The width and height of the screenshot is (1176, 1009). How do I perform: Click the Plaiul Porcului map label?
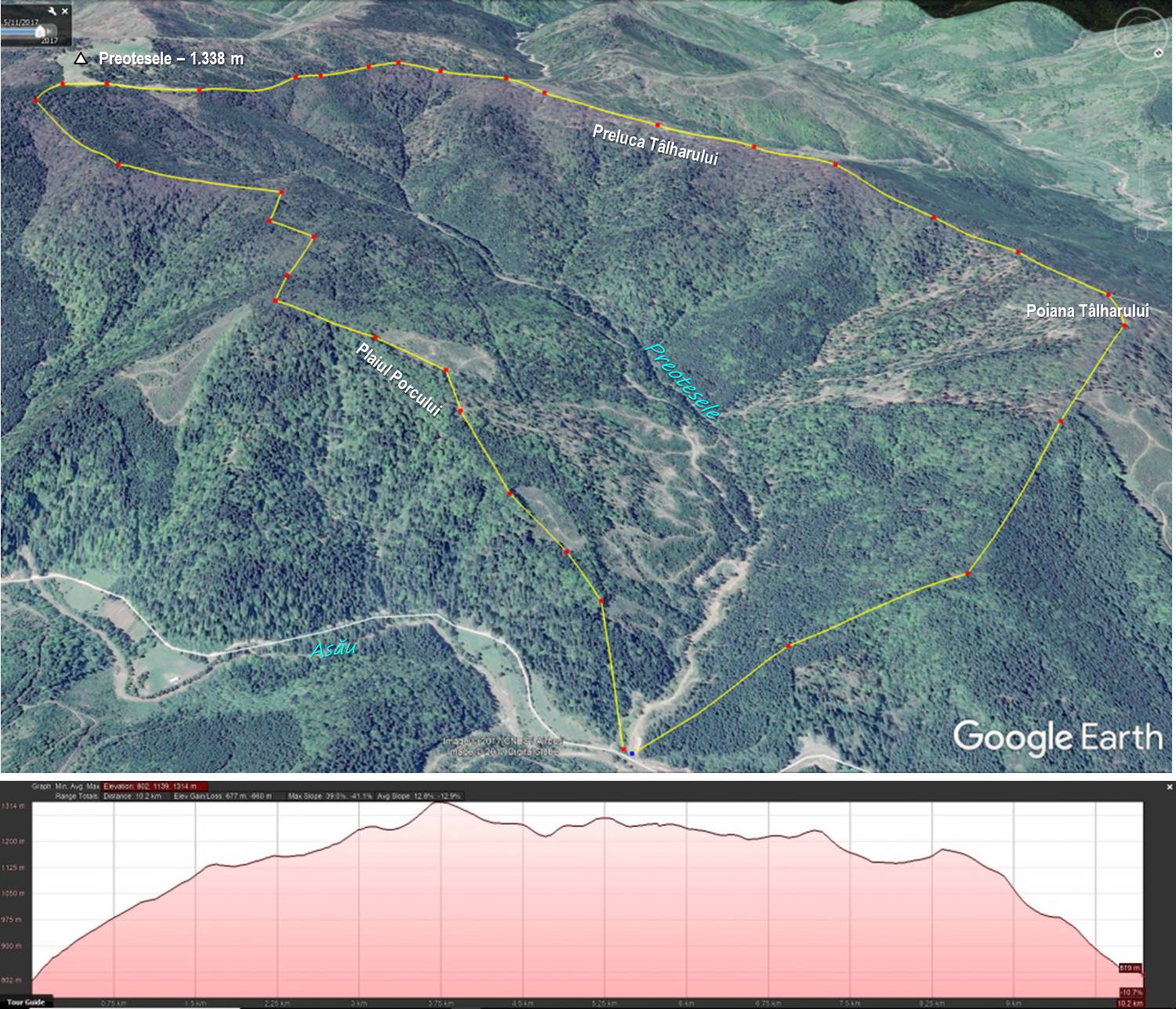pos(398,379)
